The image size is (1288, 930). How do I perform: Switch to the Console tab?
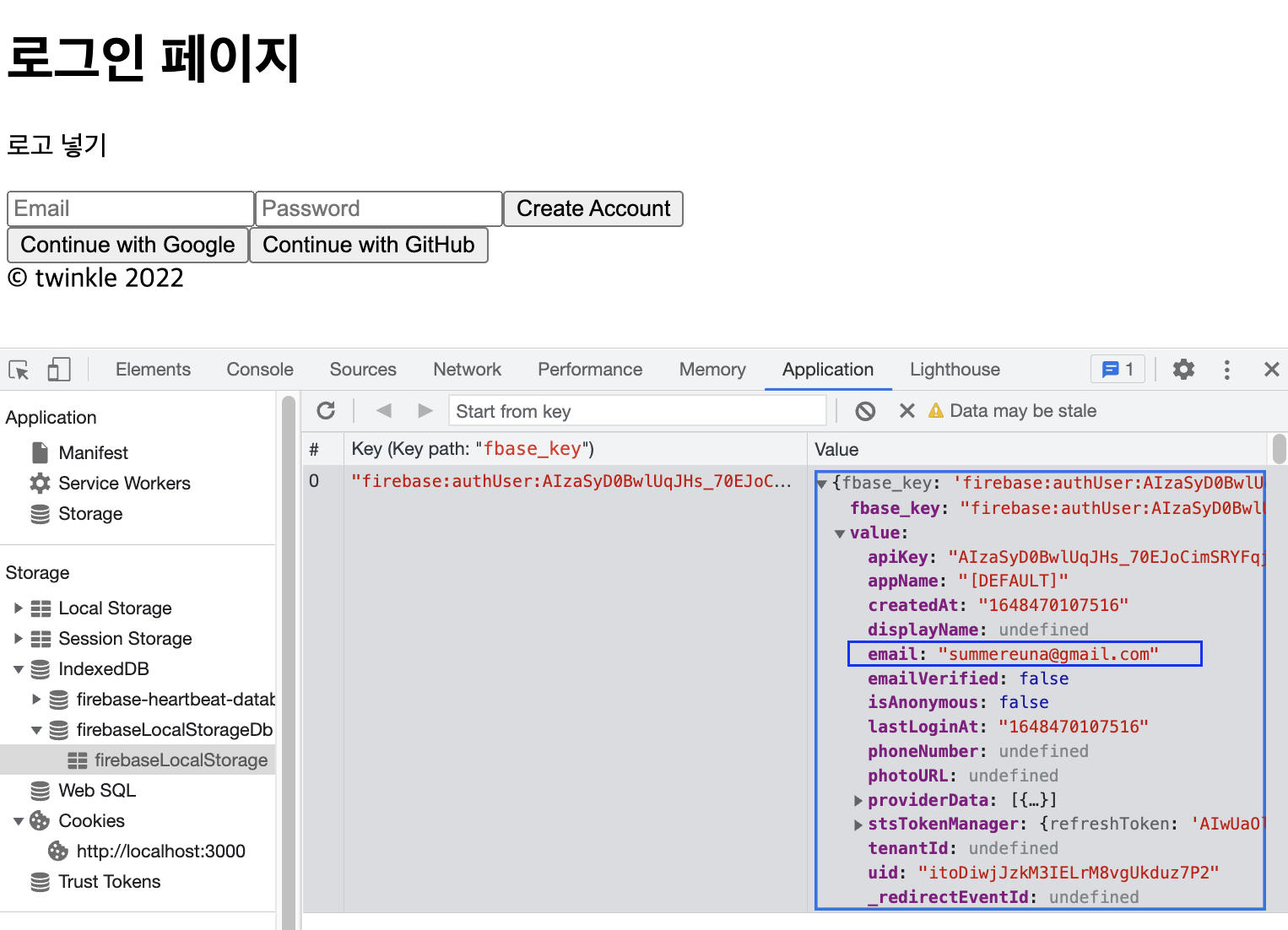click(260, 370)
